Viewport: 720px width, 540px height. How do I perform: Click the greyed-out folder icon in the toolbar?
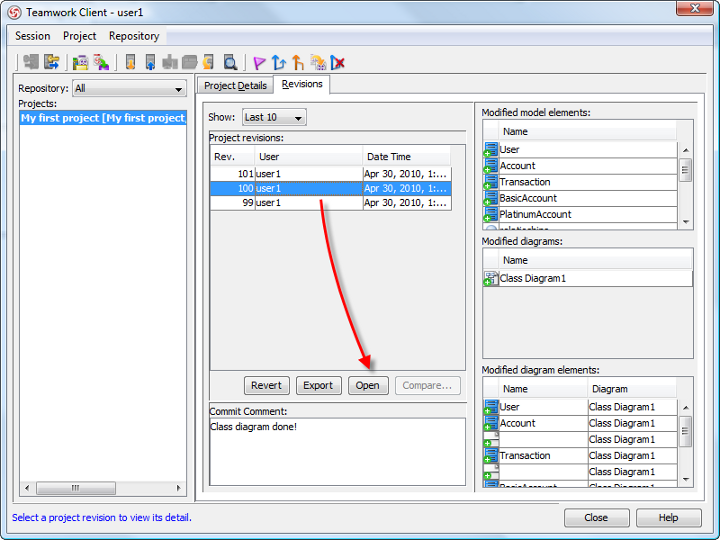(189, 62)
